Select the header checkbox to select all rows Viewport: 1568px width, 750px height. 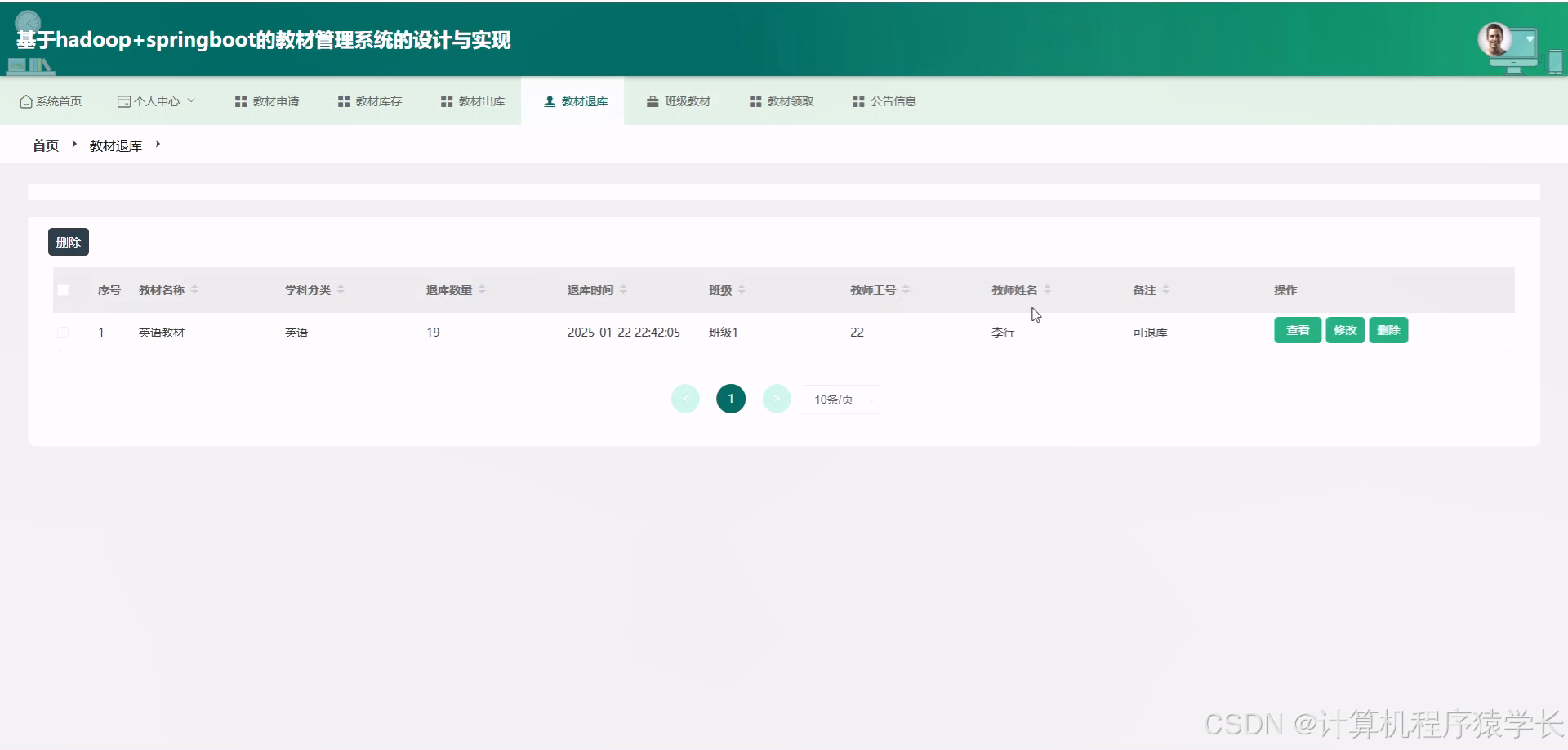pyautogui.click(x=64, y=290)
